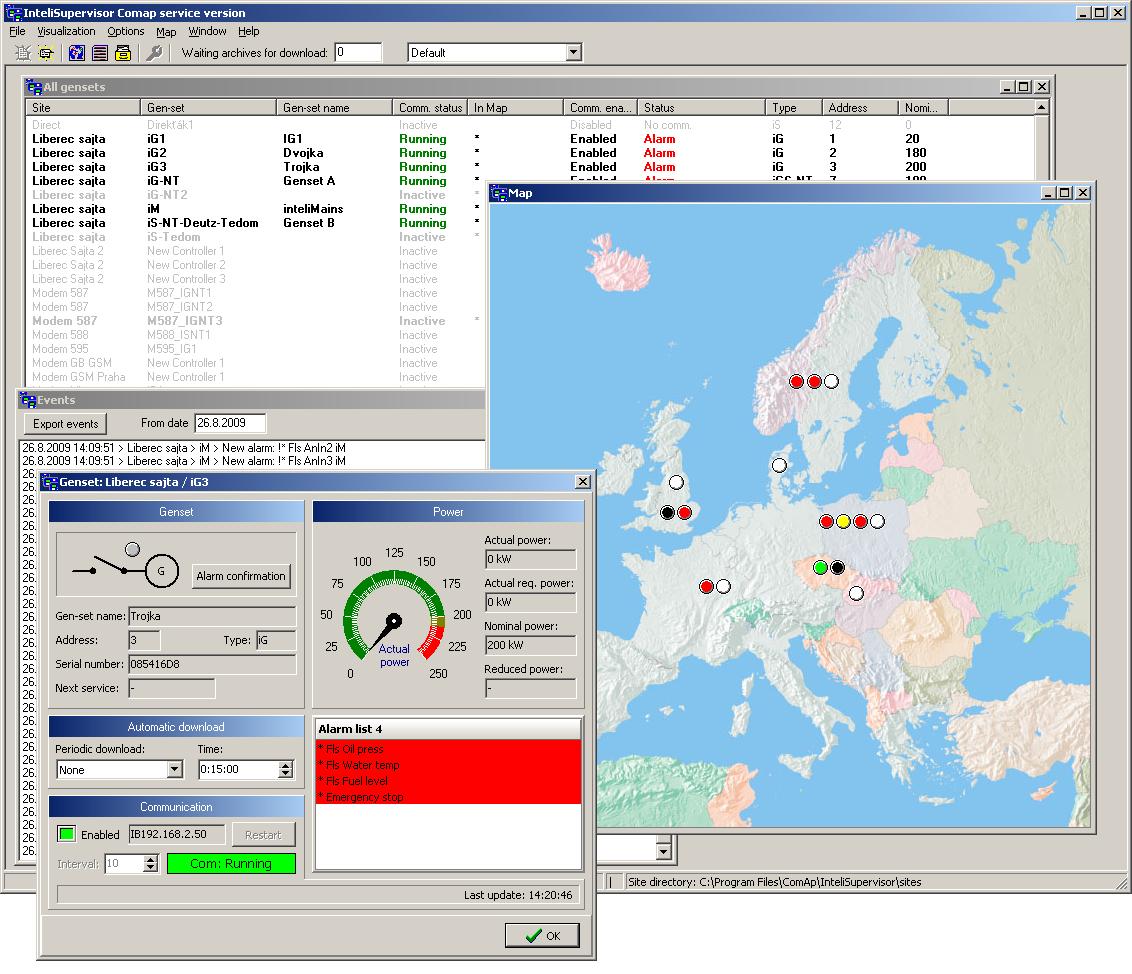Click the white marker in Scandinavia trio
The image size is (1132, 974).
(x=832, y=381)
